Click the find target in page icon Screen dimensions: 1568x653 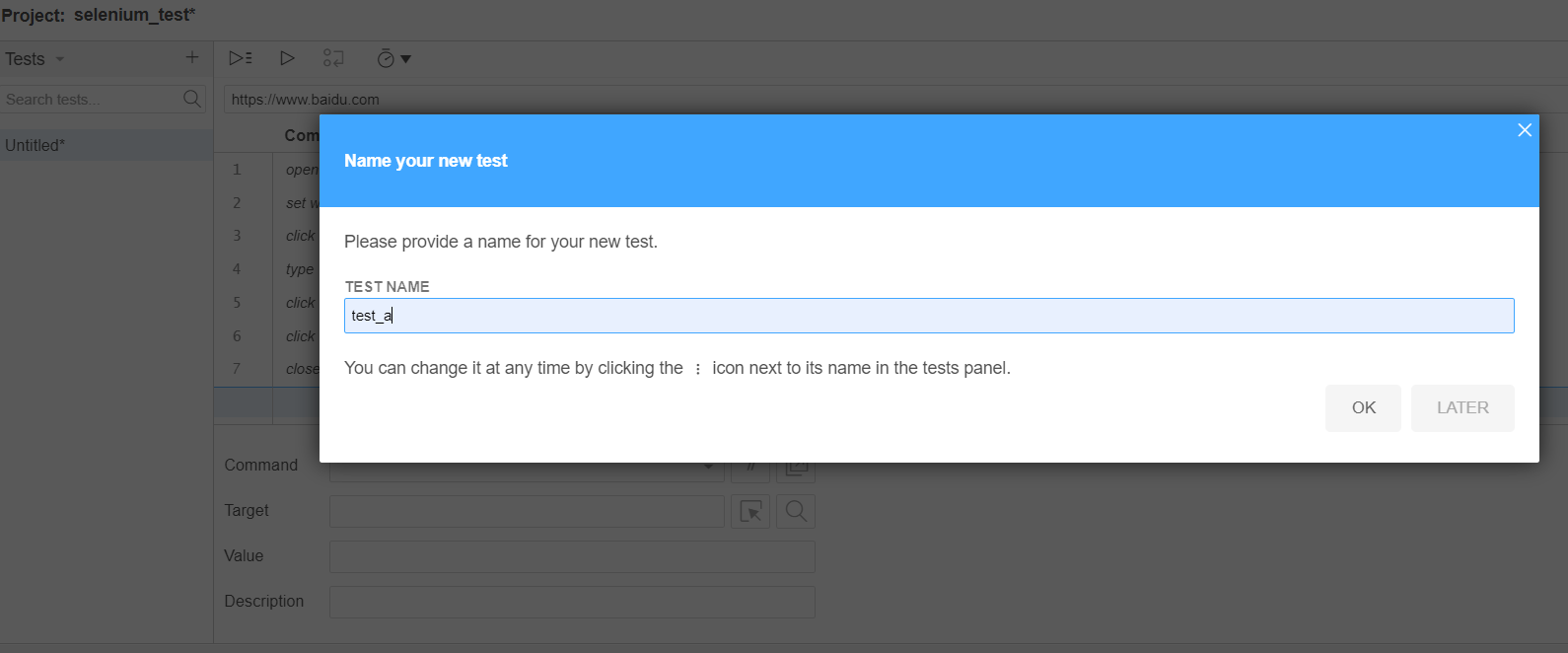[x=796, y=511]
